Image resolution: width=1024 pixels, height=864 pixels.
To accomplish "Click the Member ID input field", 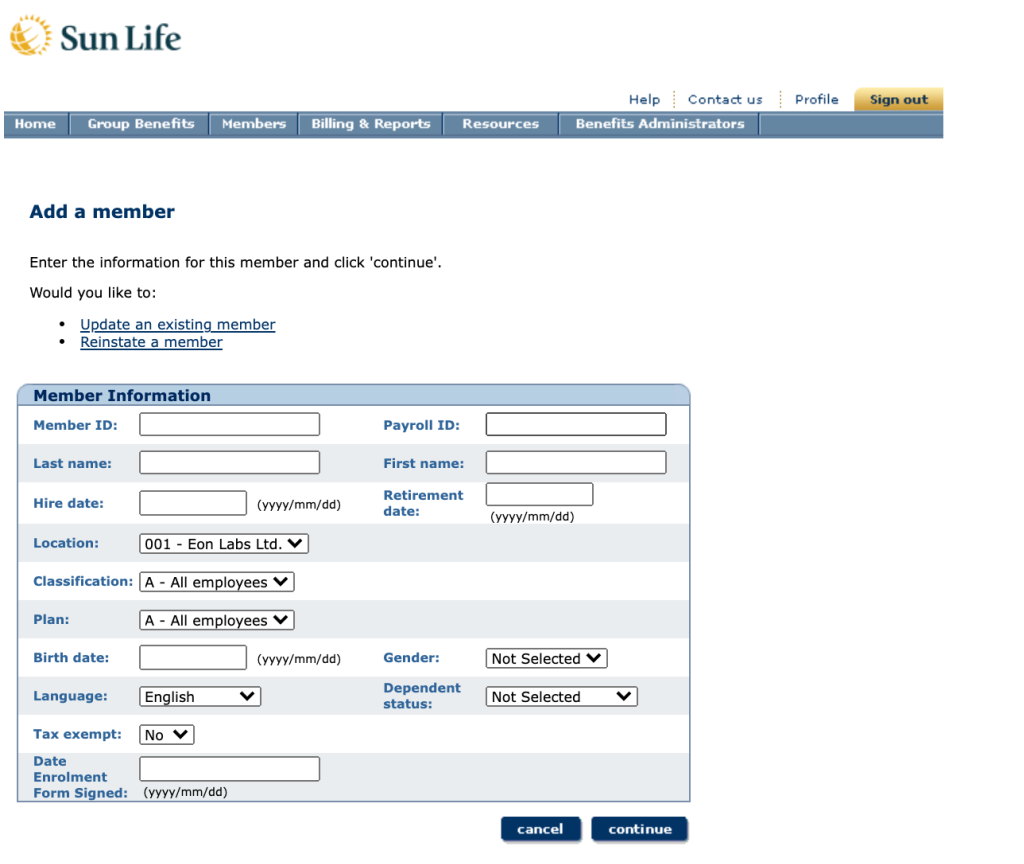I will pyautogui.click(x=229, y=425).
